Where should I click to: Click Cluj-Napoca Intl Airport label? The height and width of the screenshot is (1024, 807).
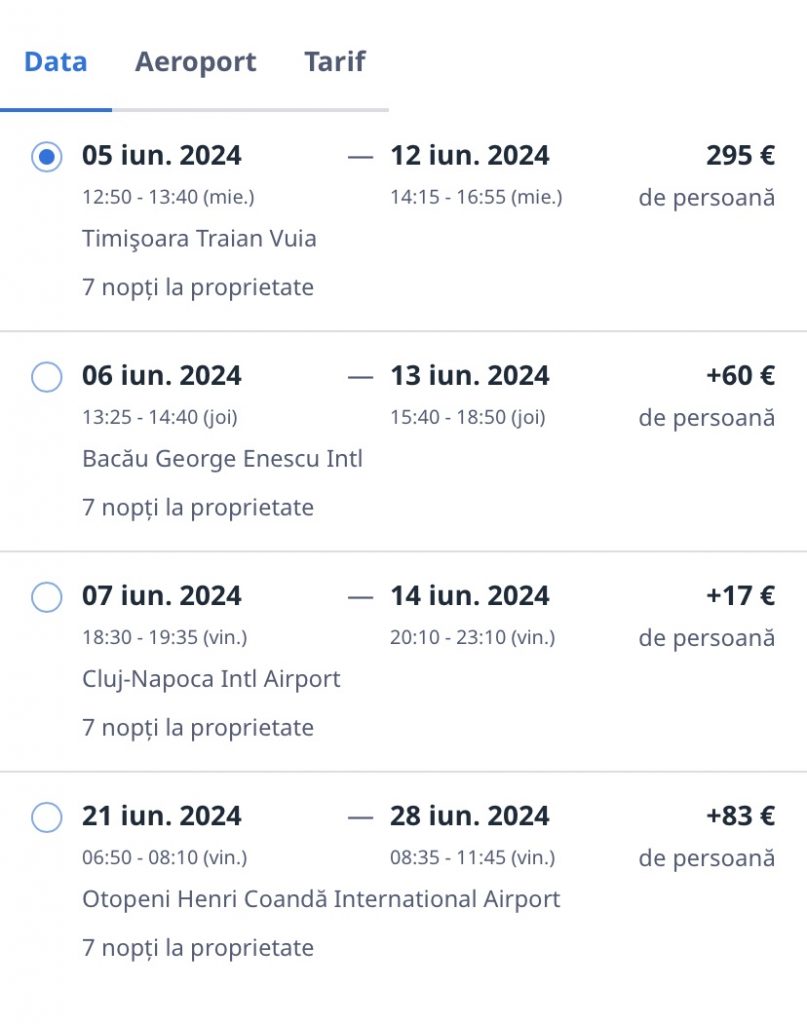(211, 678)
